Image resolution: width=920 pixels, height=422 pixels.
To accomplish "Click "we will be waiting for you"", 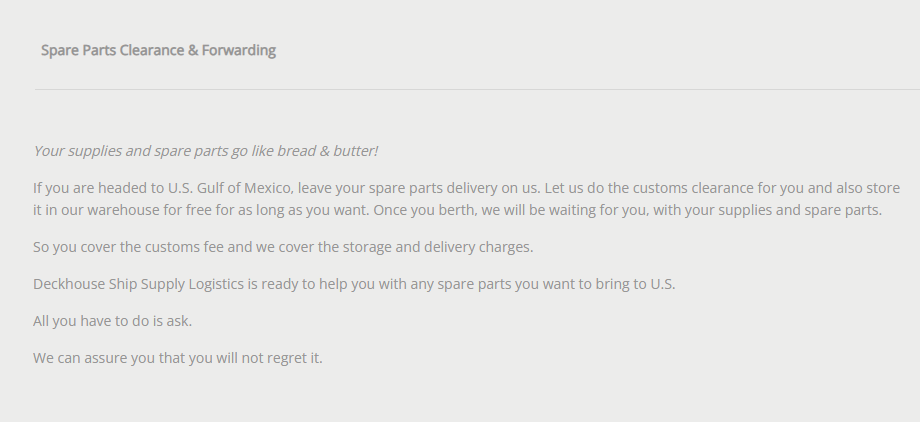I will 561,211.
